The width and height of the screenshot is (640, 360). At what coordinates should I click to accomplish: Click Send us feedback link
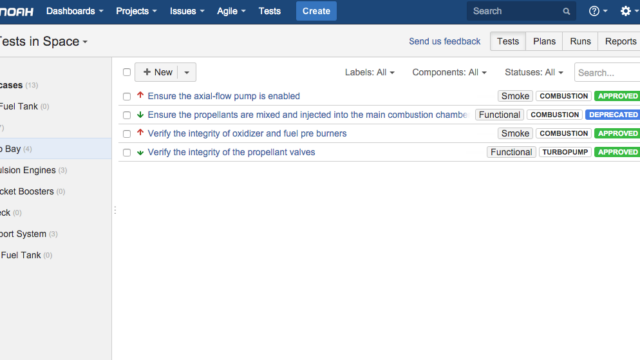pyautogui.click(x=444, y=41)
